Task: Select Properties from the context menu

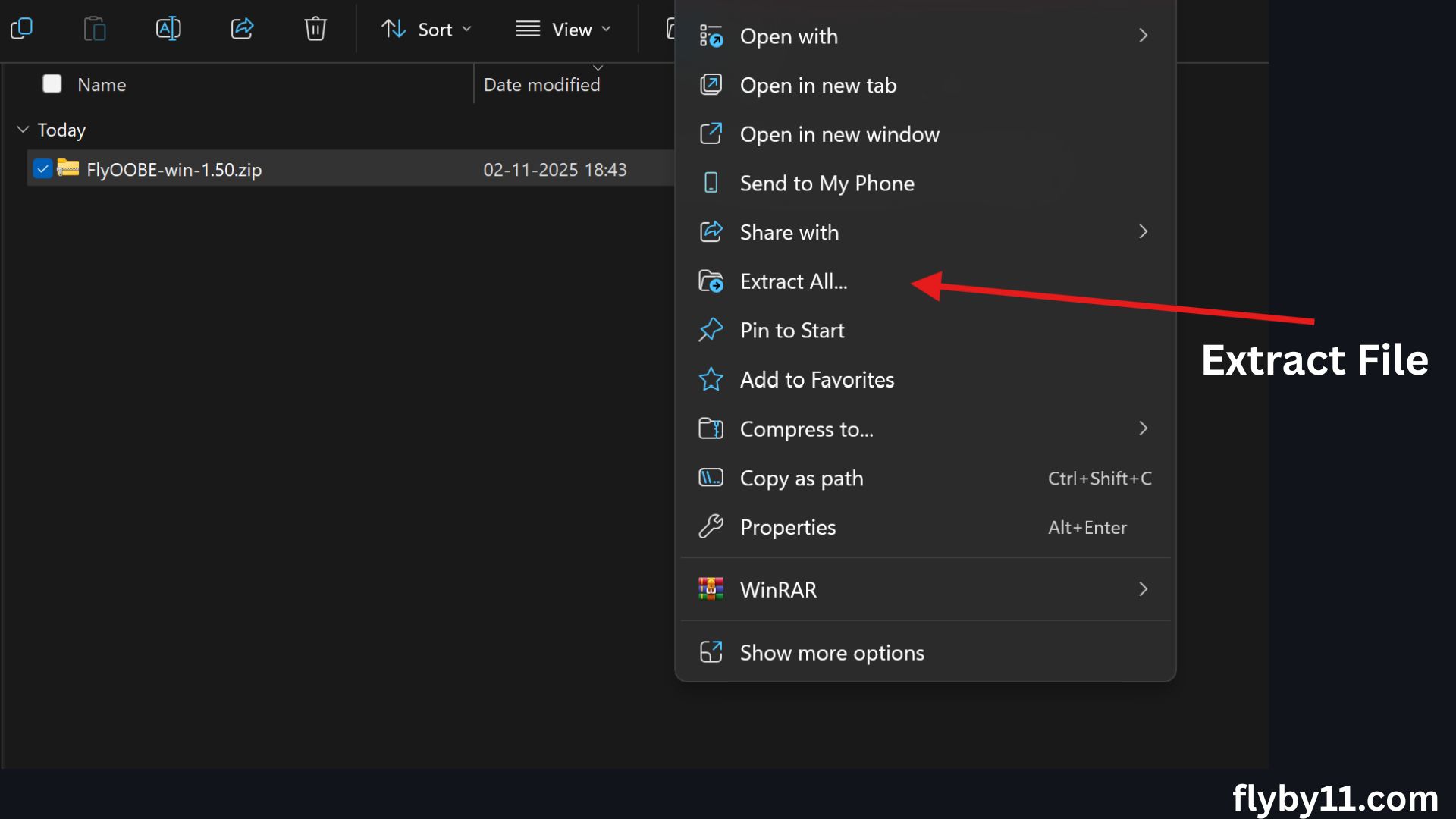Action: click(788, 527)
